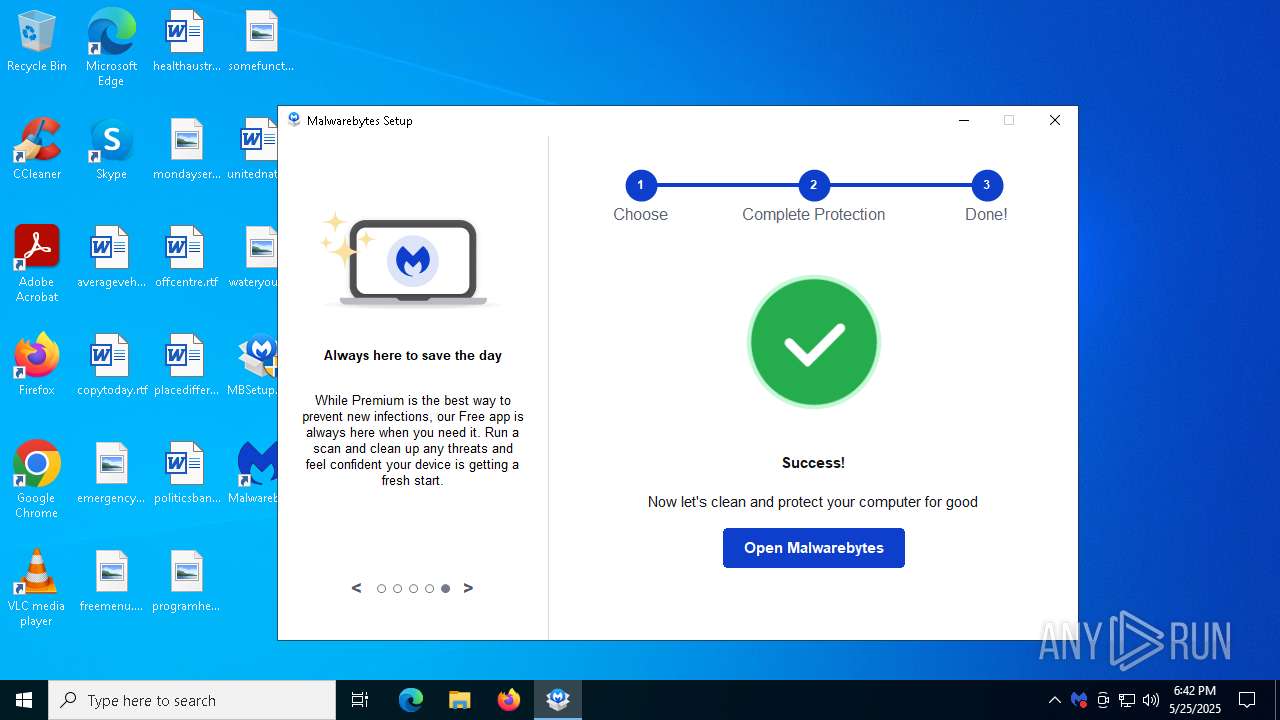The image size is (1280, 720).
Task: Select the offcentre.rtf document icon
Action: click(186, 258)
